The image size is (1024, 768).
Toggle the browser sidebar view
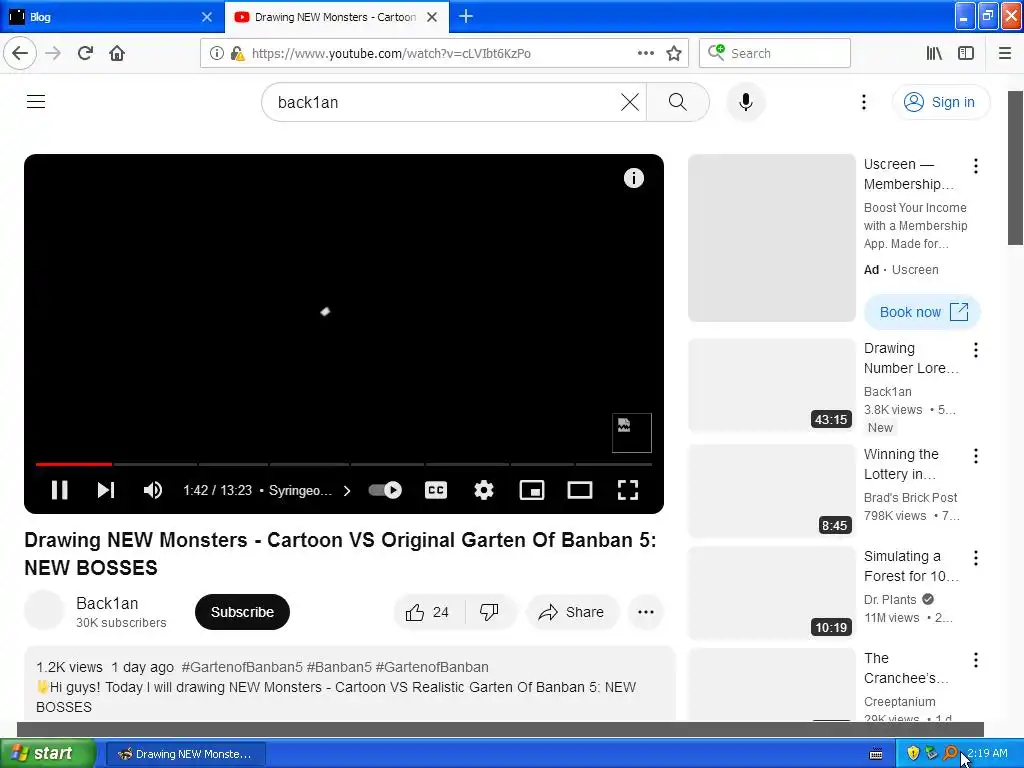(966, 53)
